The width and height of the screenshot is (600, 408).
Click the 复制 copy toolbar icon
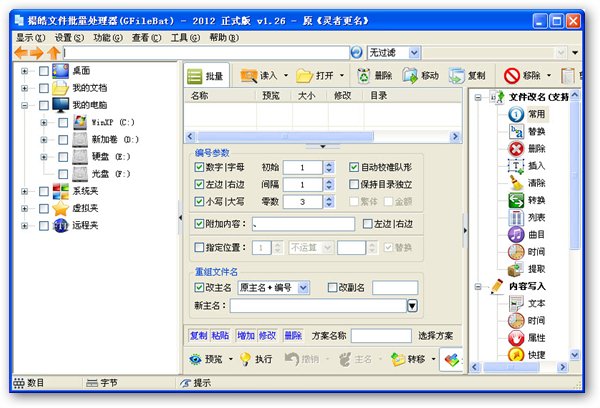[457, 76]
